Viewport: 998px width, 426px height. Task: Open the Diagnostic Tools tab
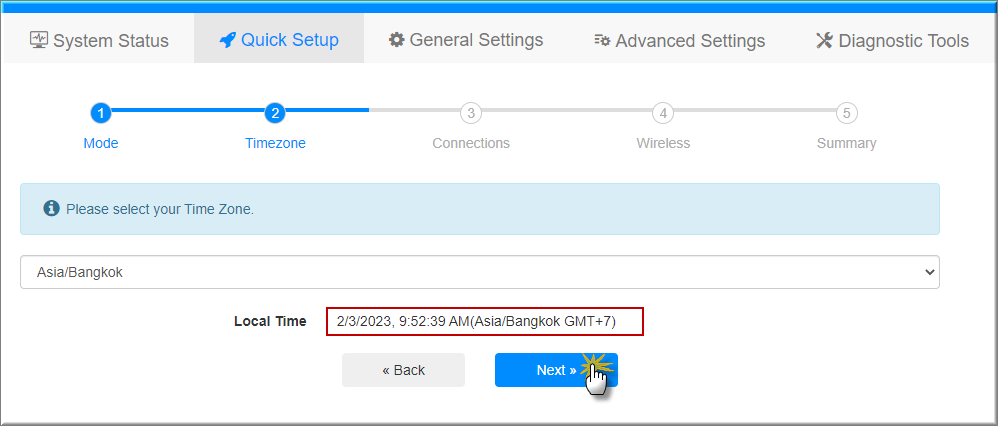892,41
